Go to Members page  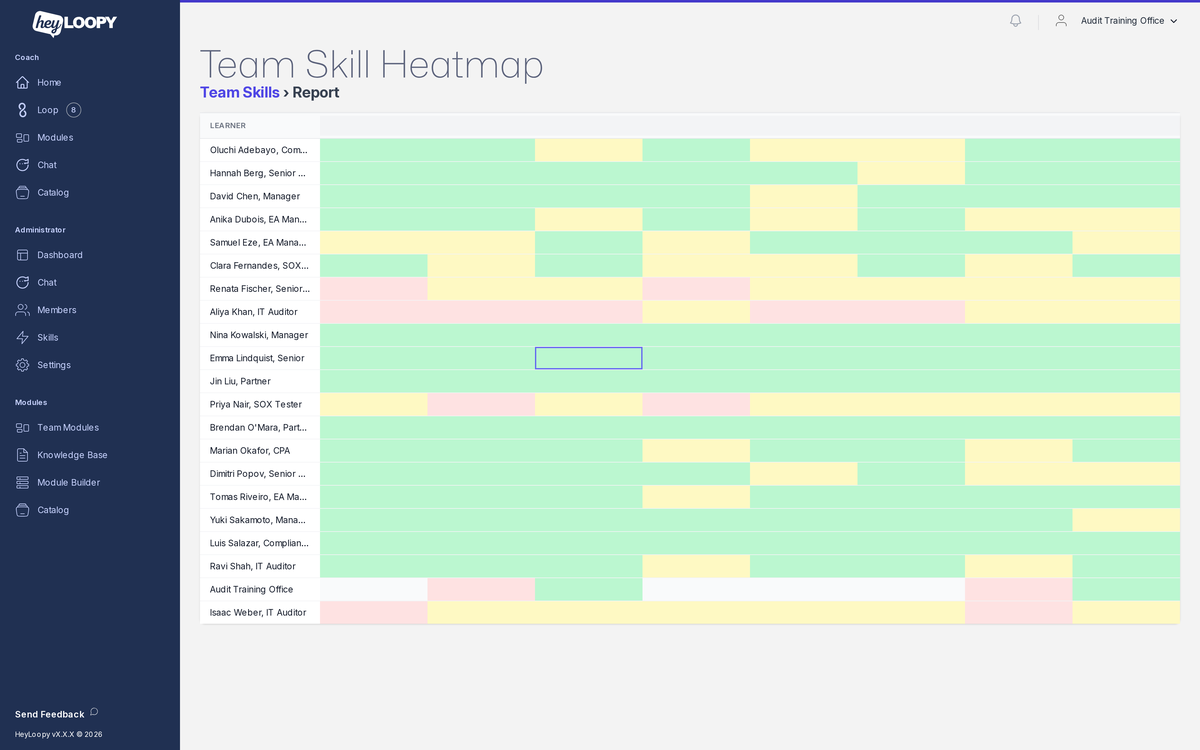pyautogui.click(x=57, y=310)
